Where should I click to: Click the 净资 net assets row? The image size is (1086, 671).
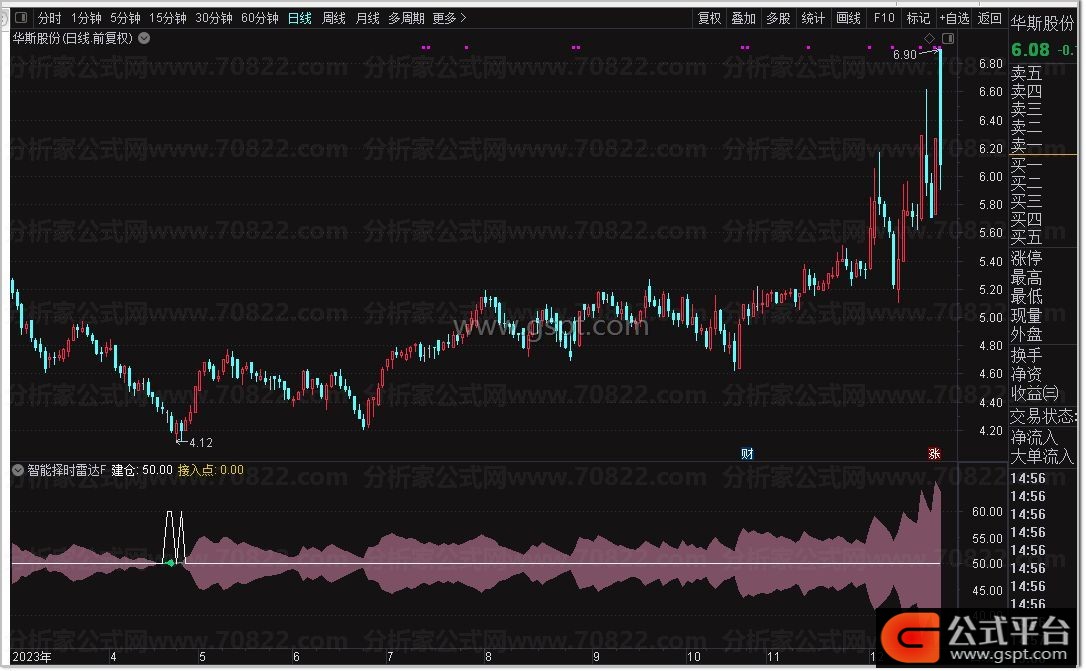(x=1026, y=375)
